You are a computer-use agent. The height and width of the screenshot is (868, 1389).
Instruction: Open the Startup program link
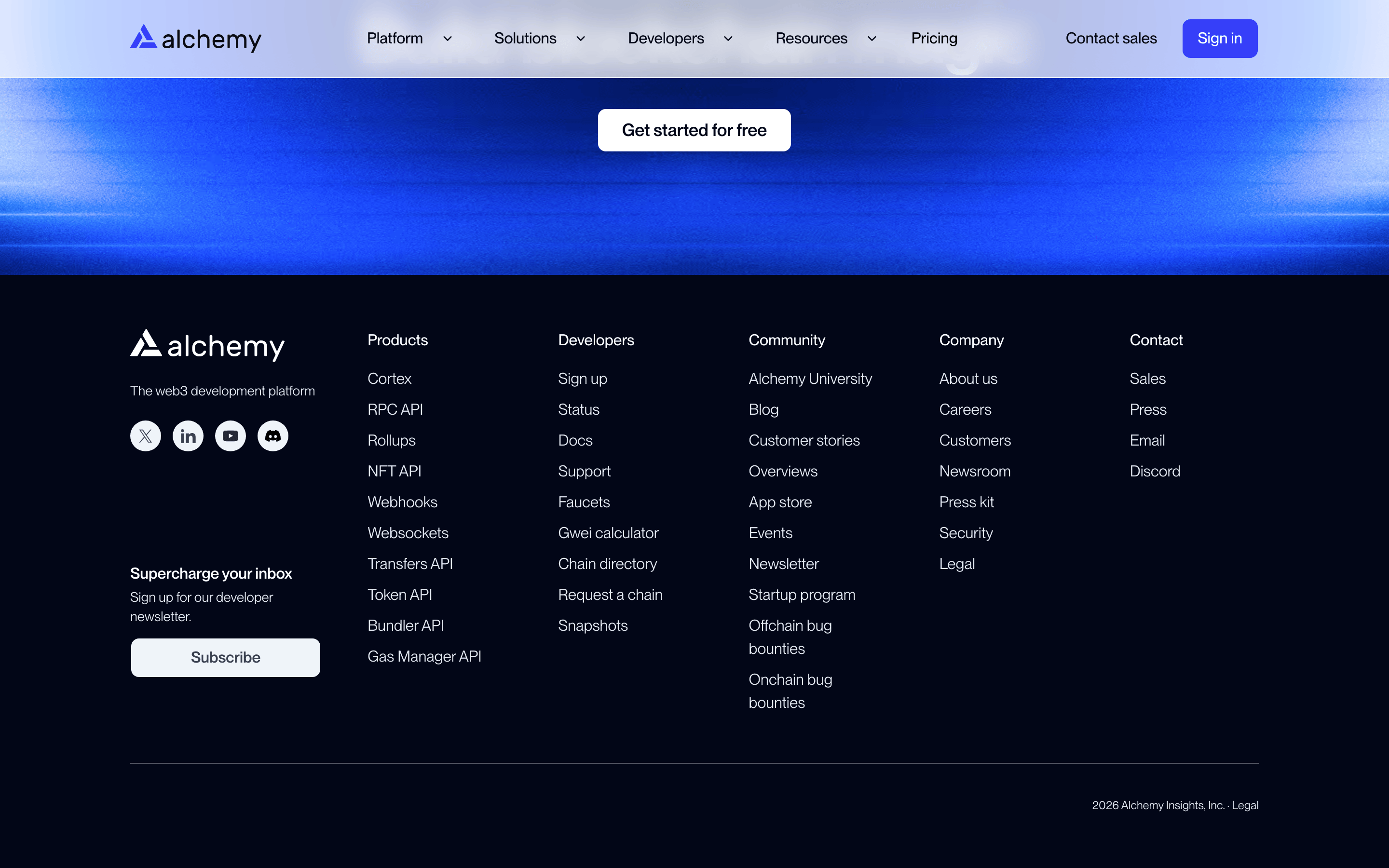tap(802, 595)
